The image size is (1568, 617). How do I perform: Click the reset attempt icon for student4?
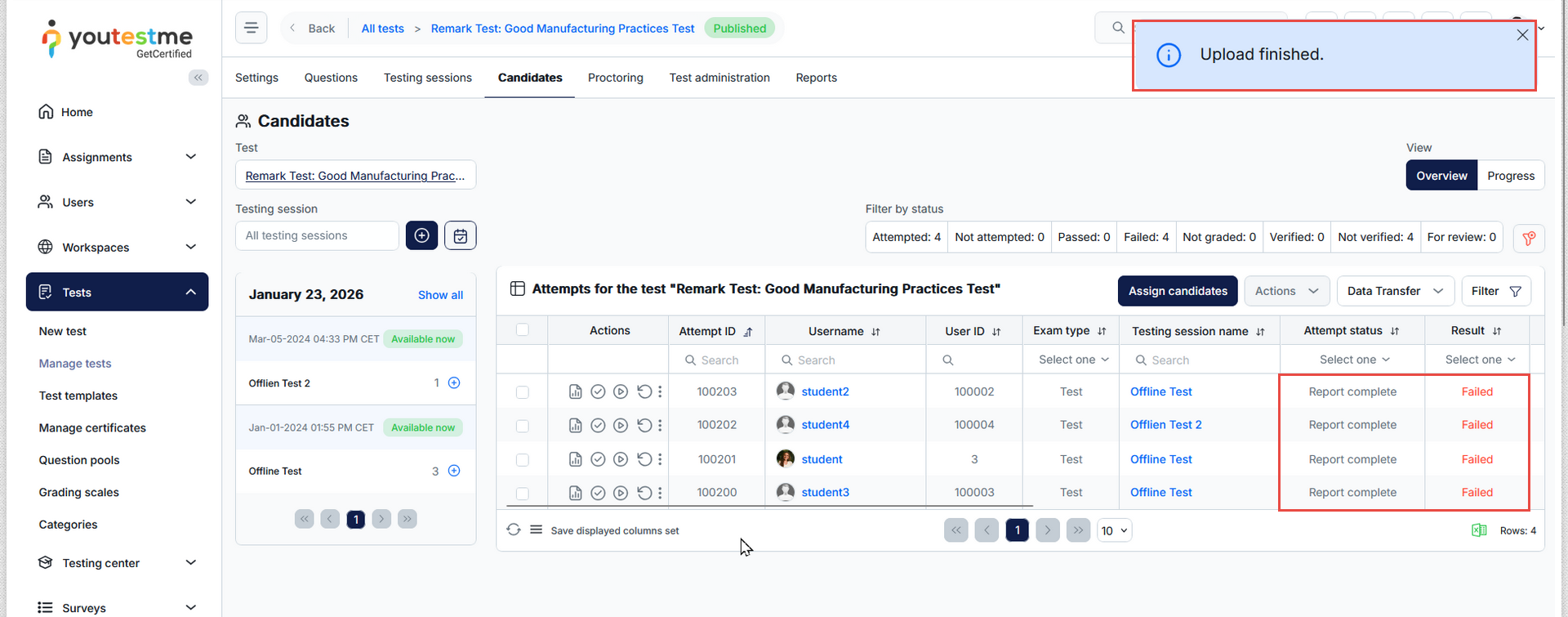(644, 425)
